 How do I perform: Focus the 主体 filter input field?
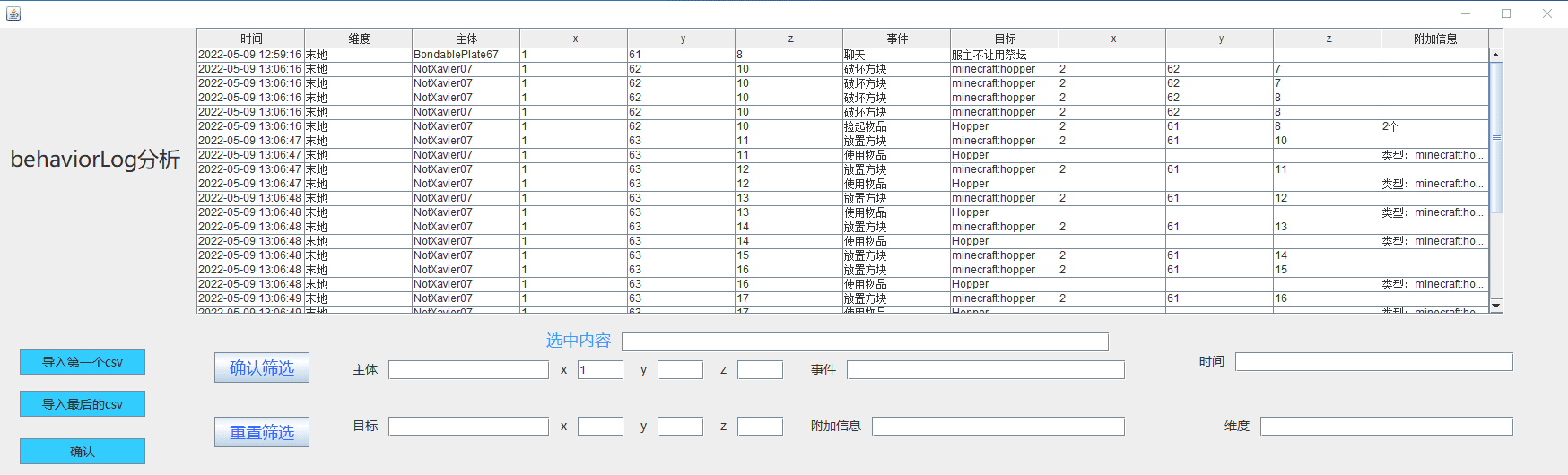click(x=468, y=369)
